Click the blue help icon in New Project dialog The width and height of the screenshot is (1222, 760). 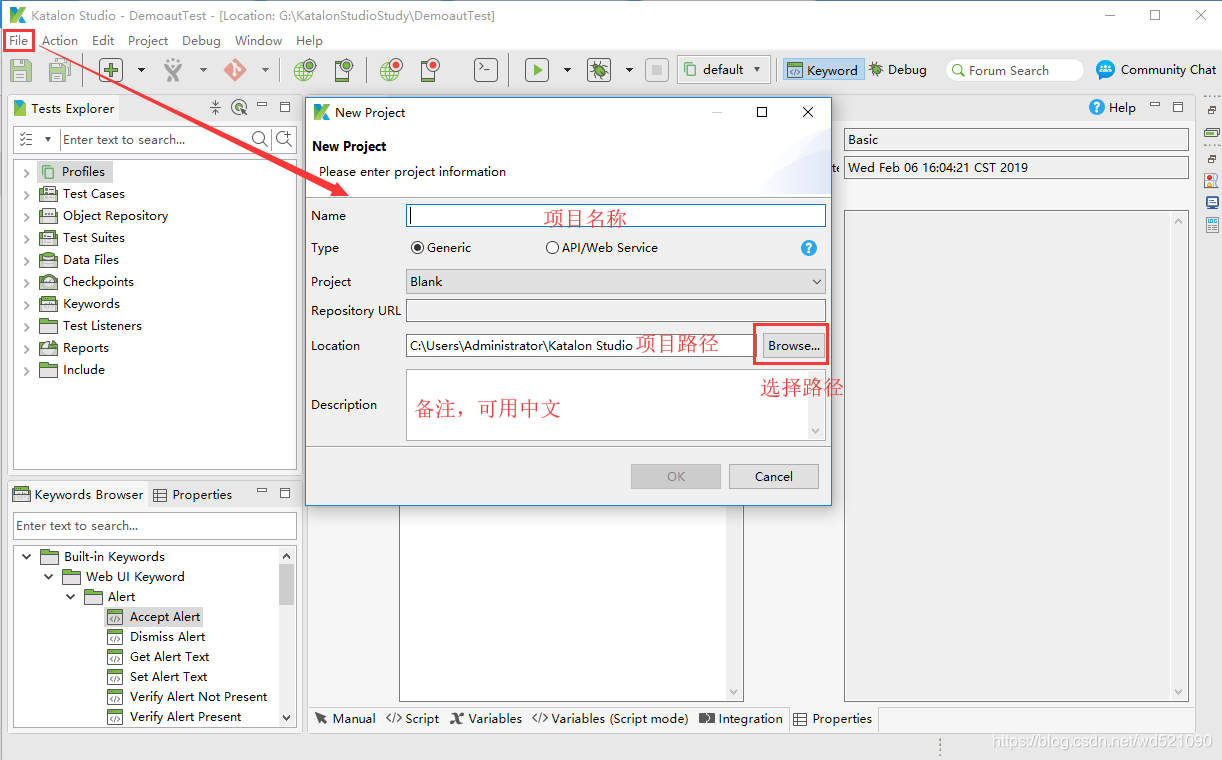click(x=809, y=248)
